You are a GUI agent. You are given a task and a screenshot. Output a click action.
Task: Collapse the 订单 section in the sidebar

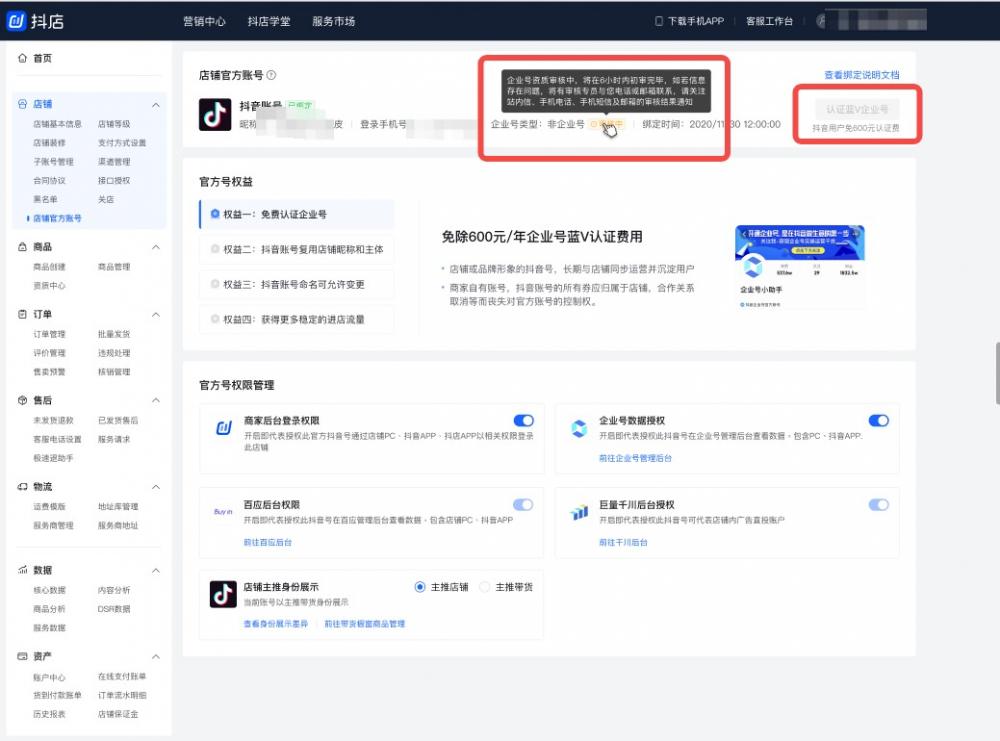(154, 314)
